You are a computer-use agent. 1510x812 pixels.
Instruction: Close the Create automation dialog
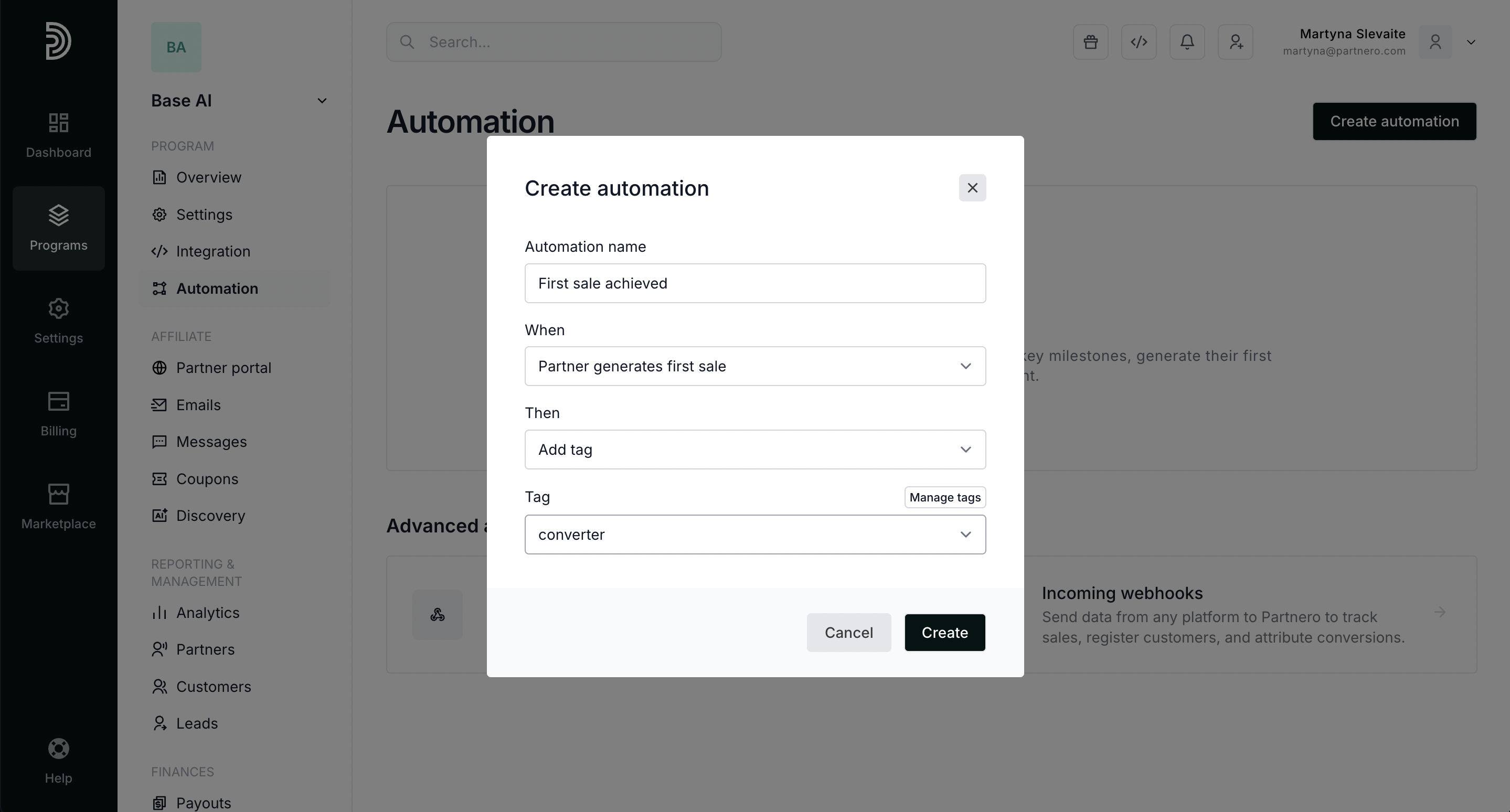[972, 188]
